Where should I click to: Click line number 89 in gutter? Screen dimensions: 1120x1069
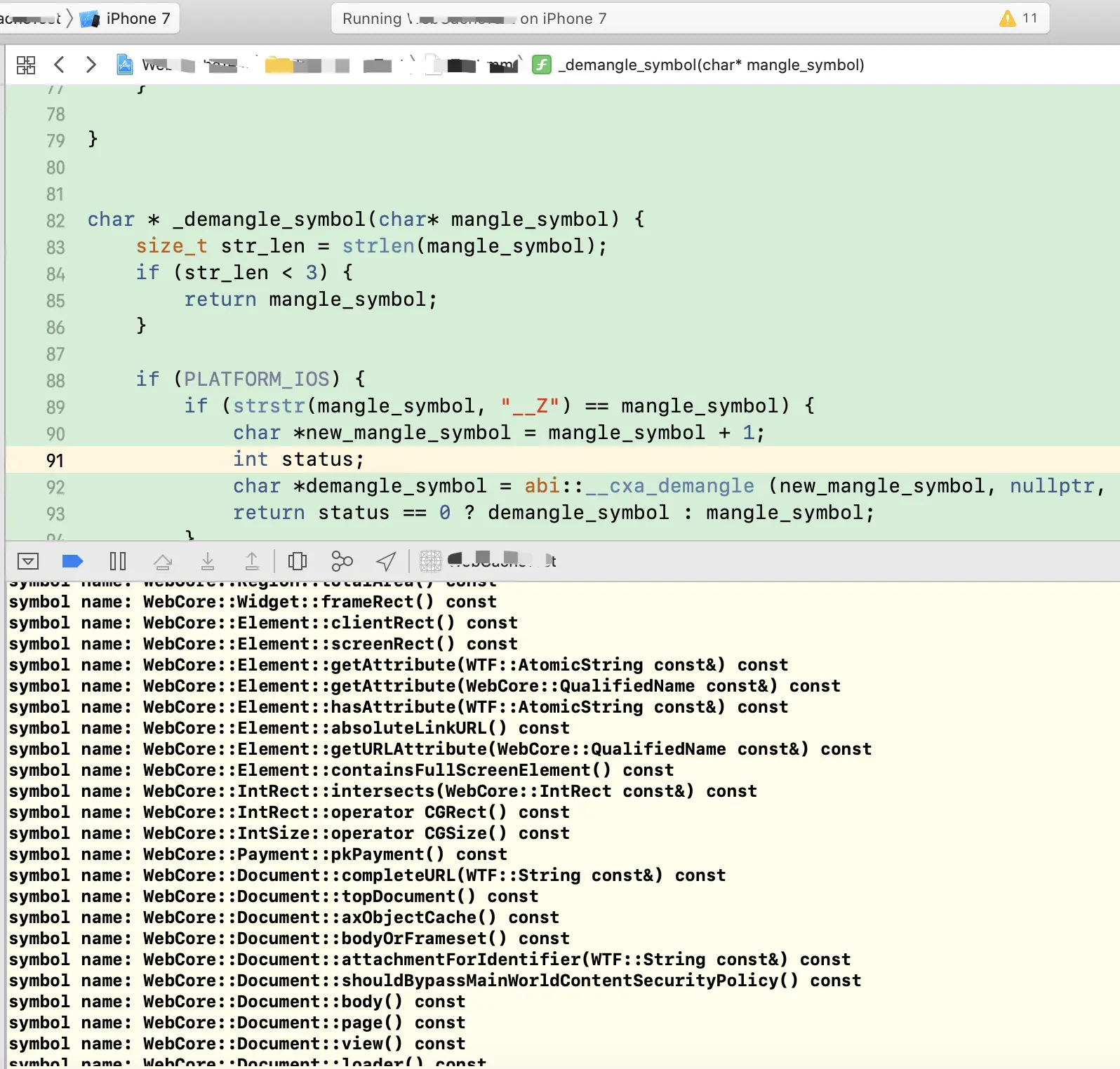[x=55, y=408]
